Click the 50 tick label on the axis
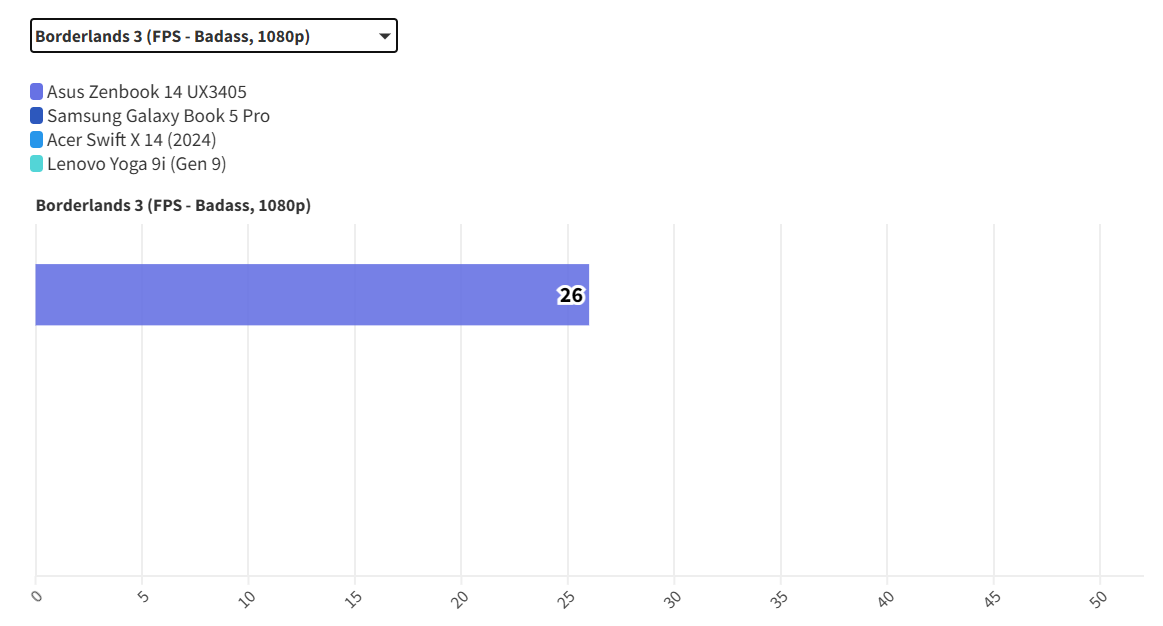Image resolution: width=1163 pixels, height=626 pixels. click(1099, 598)
